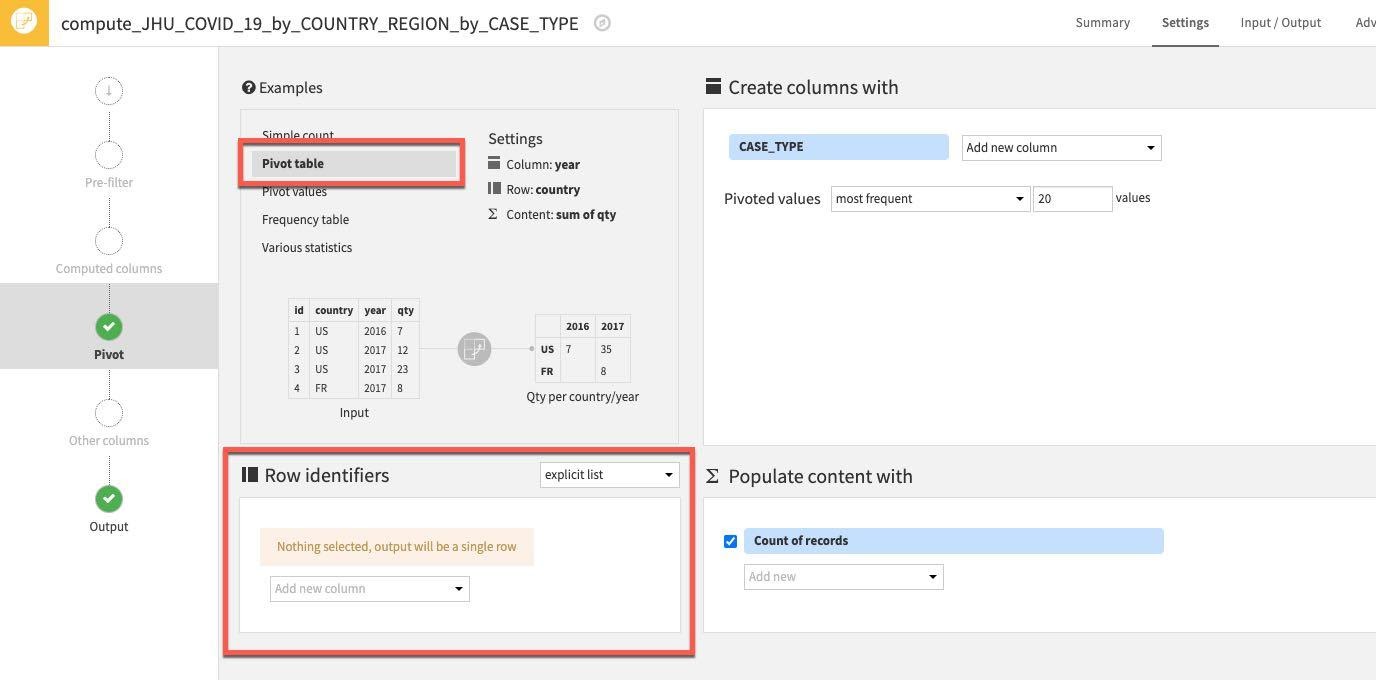This screenshot has width=1376, height=680.
Task: Click the edit icon beside recipe name
Action: pyautogui.click(x=602, y=23)
